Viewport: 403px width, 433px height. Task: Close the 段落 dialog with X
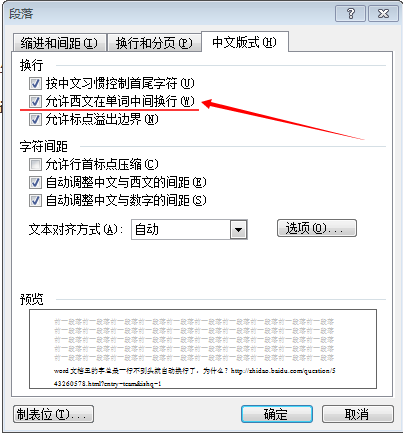(x=383, y=14)
